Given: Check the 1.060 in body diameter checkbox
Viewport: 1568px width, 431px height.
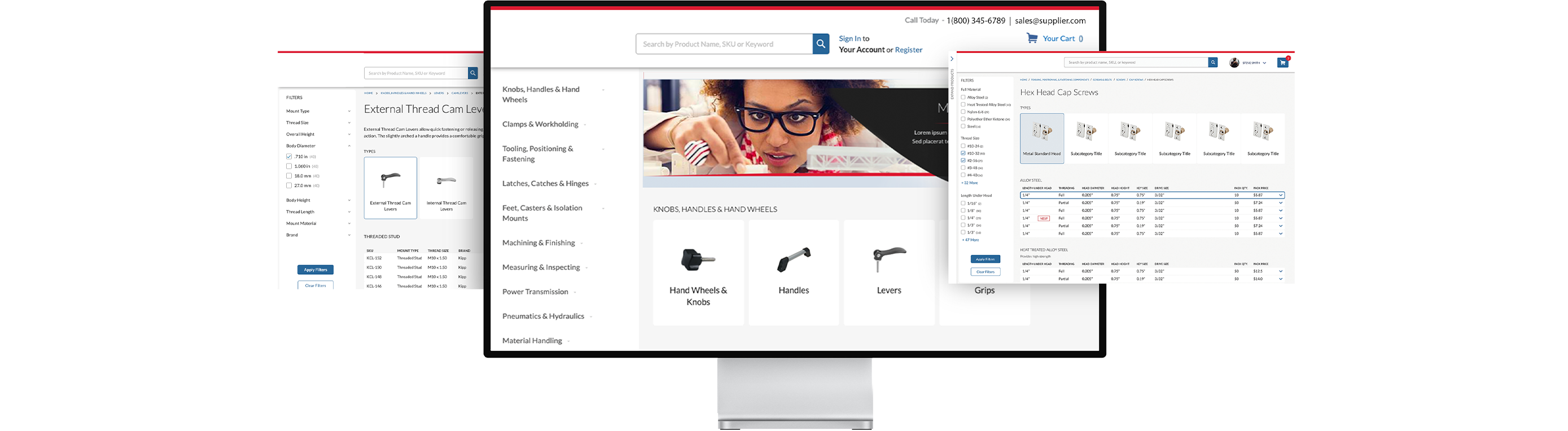Looking at the screenshot, I should pyautogui.click(x=289, y=166).
